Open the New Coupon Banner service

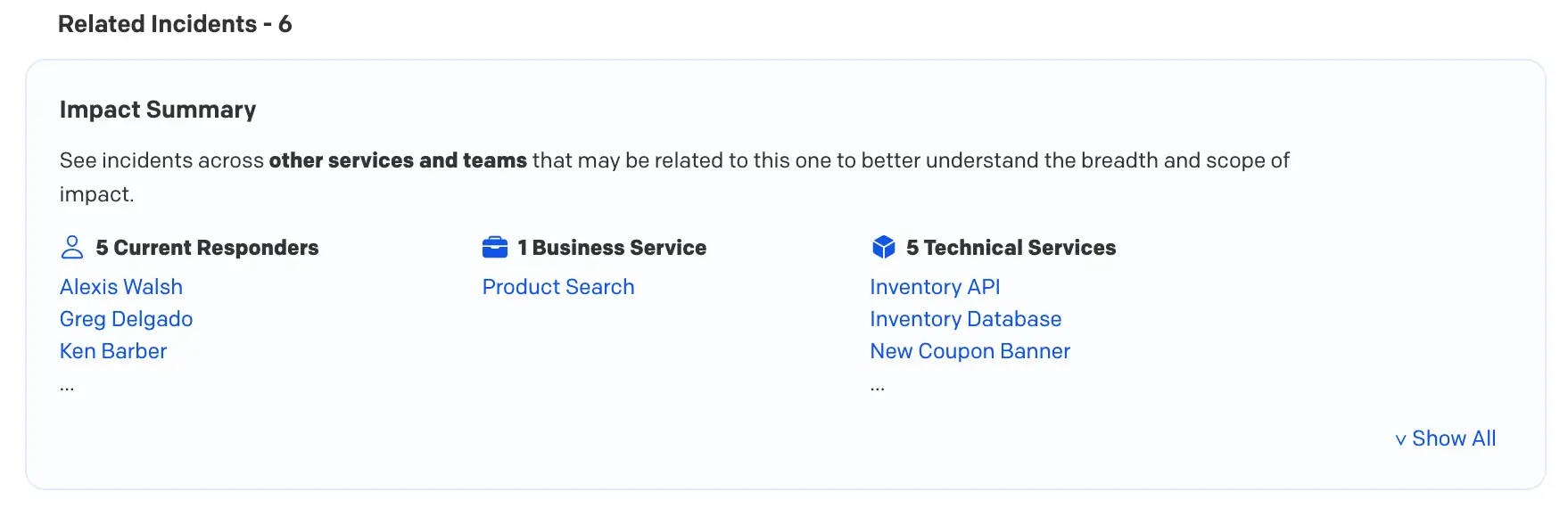pyautogui.click(x=970, y=351)
